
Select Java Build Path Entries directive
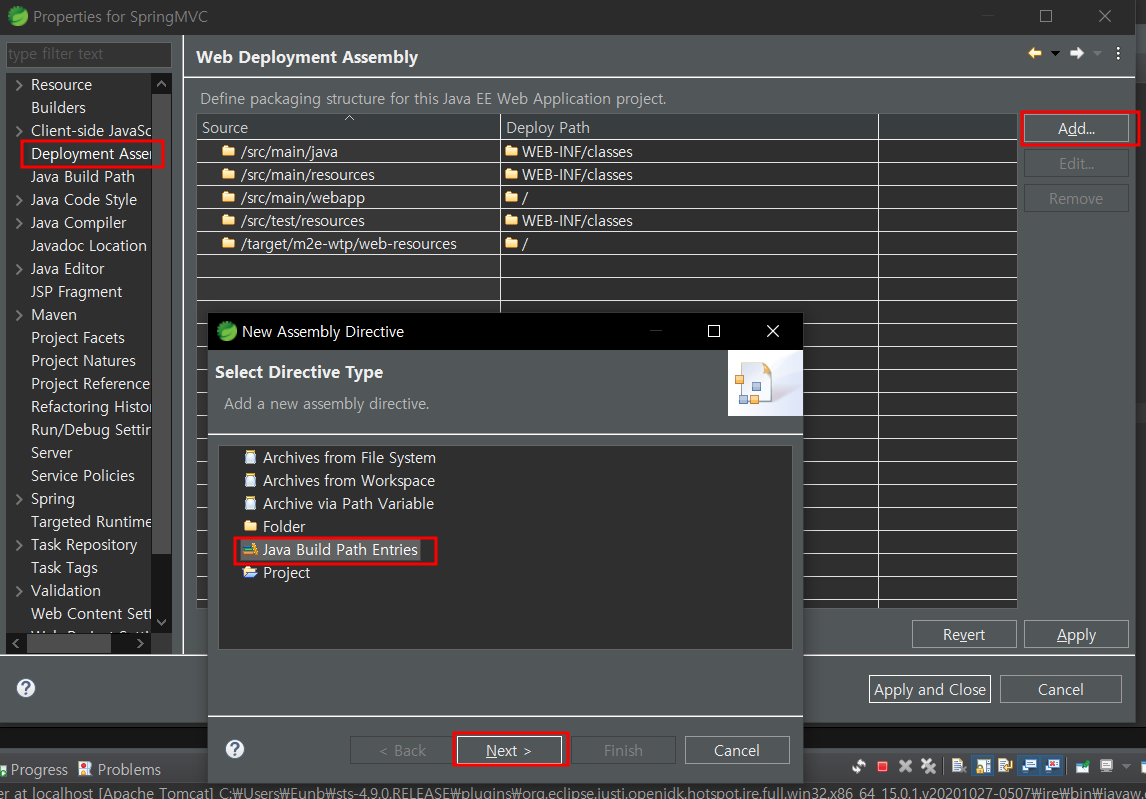tap(331, 550)
